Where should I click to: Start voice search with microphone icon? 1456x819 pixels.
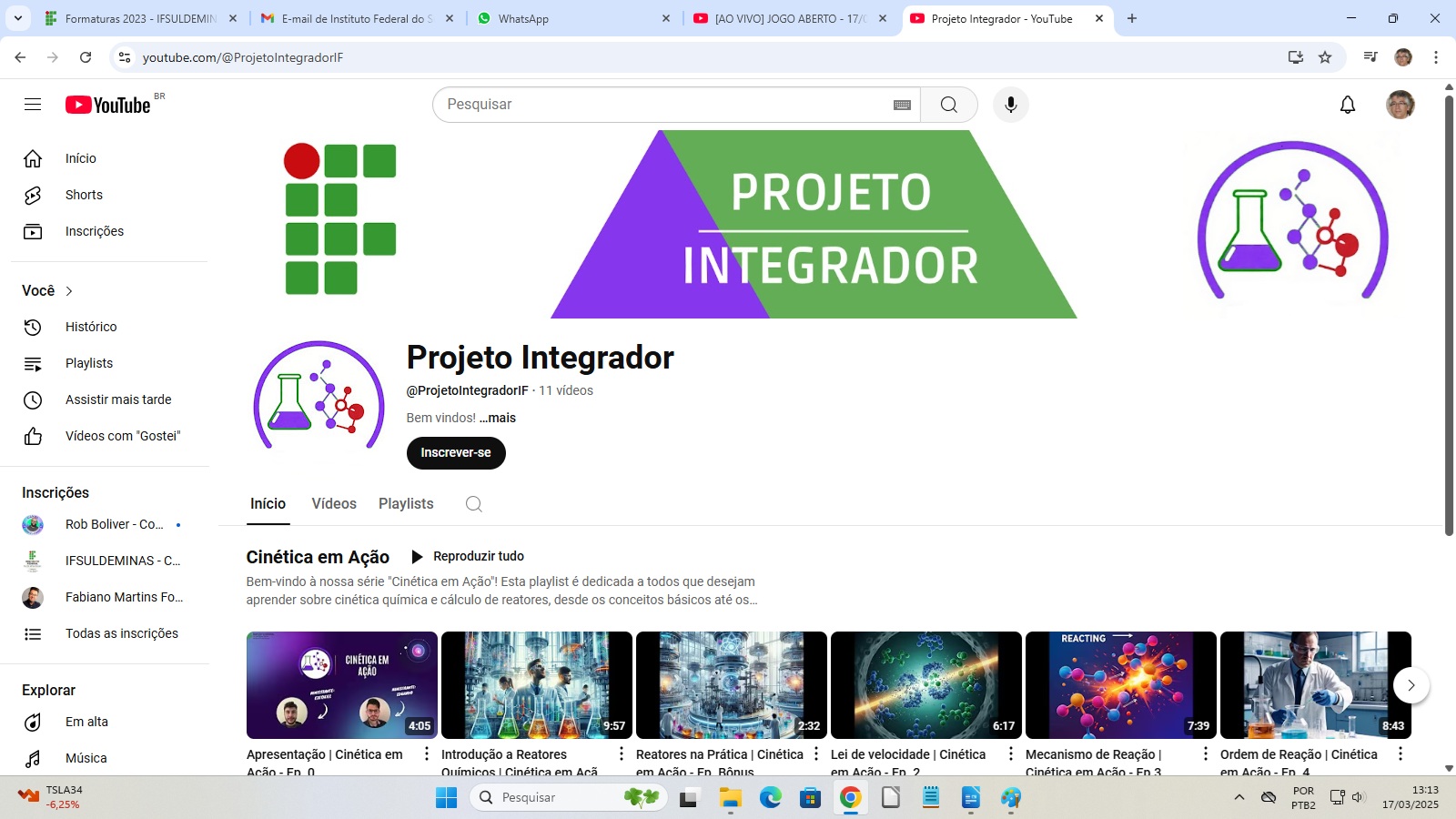point(1011,105)
